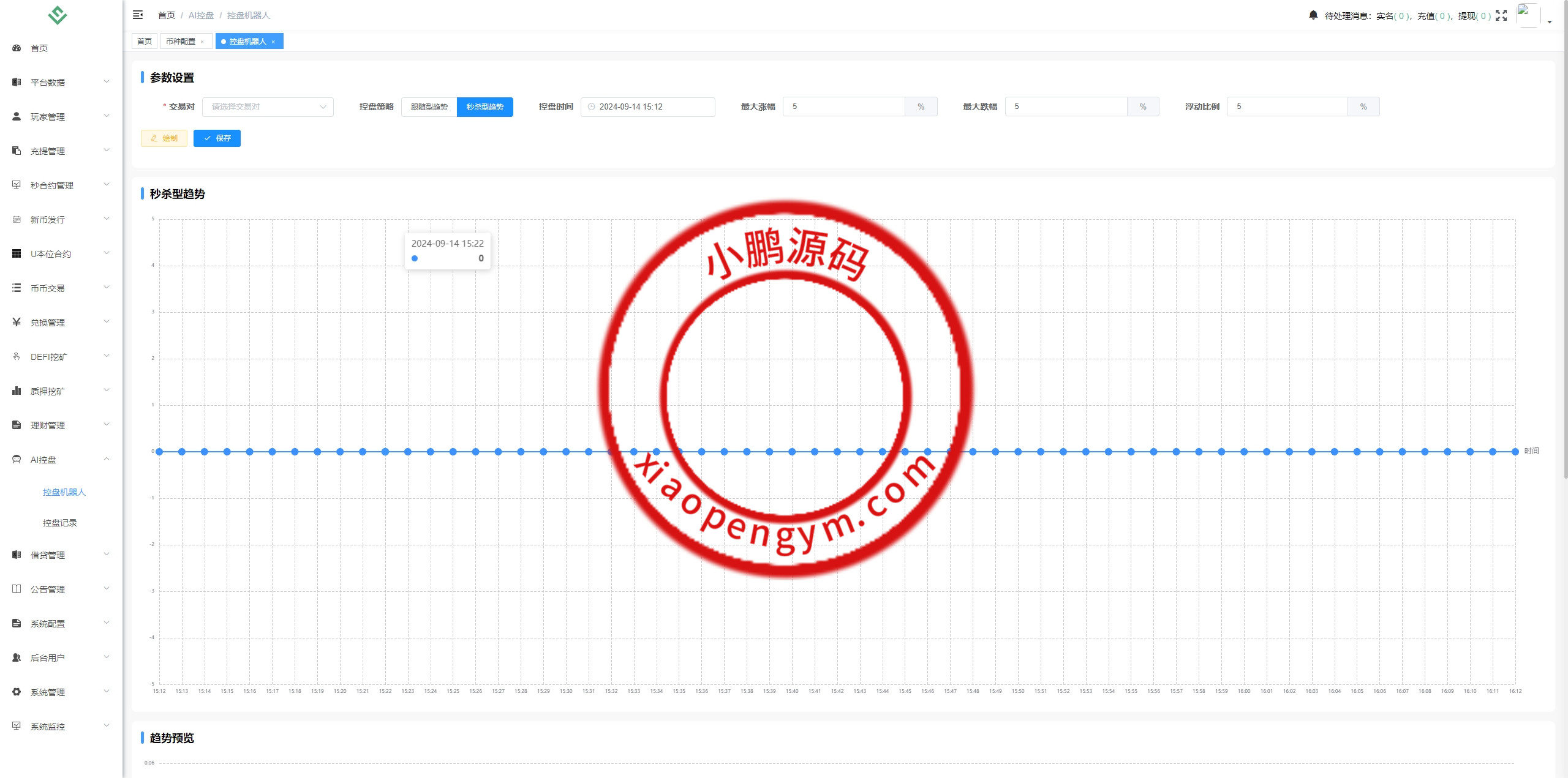Click the 控盘时间 datetime input field
This screenshot has height=778, width=1568.
(x=647, y=107)
